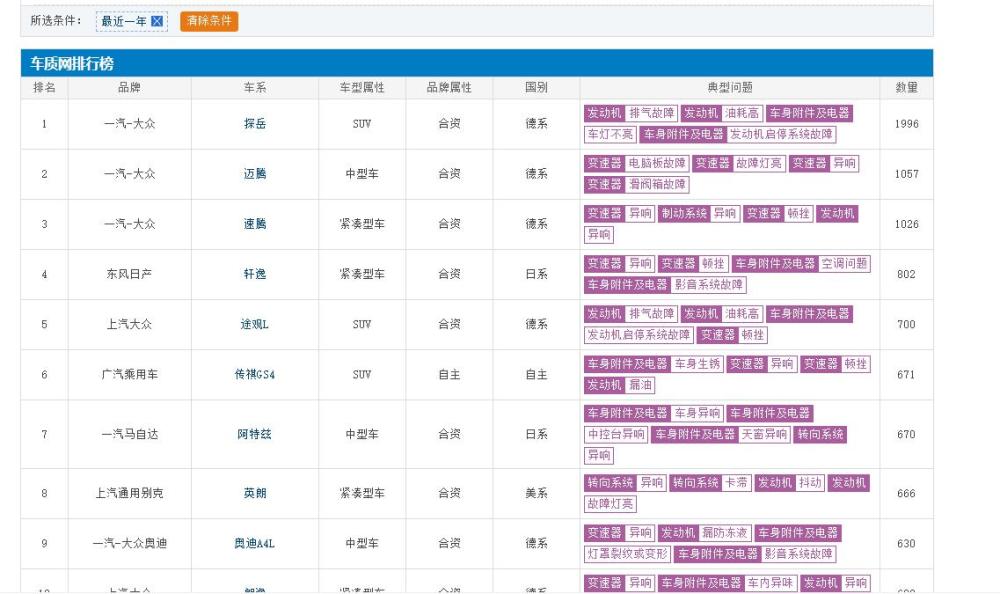Select 变速器 故障灯亮 tag in 迈腾 row
The image size is (1000, 594).
[x=739, y=163]
